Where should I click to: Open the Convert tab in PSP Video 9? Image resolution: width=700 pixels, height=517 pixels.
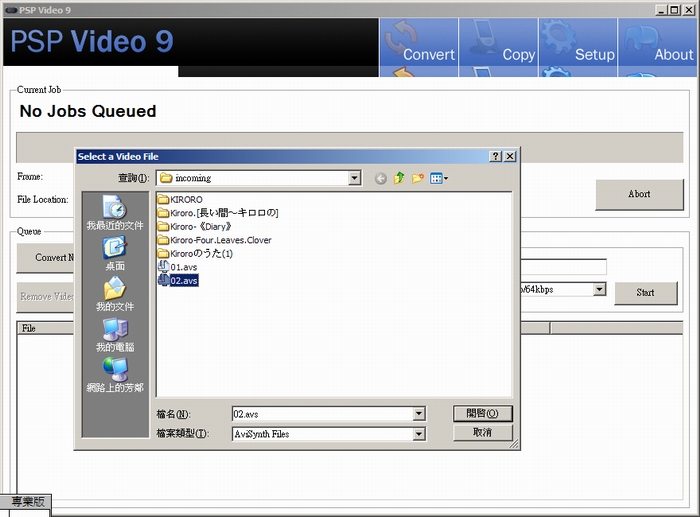(x=418, y=47)
